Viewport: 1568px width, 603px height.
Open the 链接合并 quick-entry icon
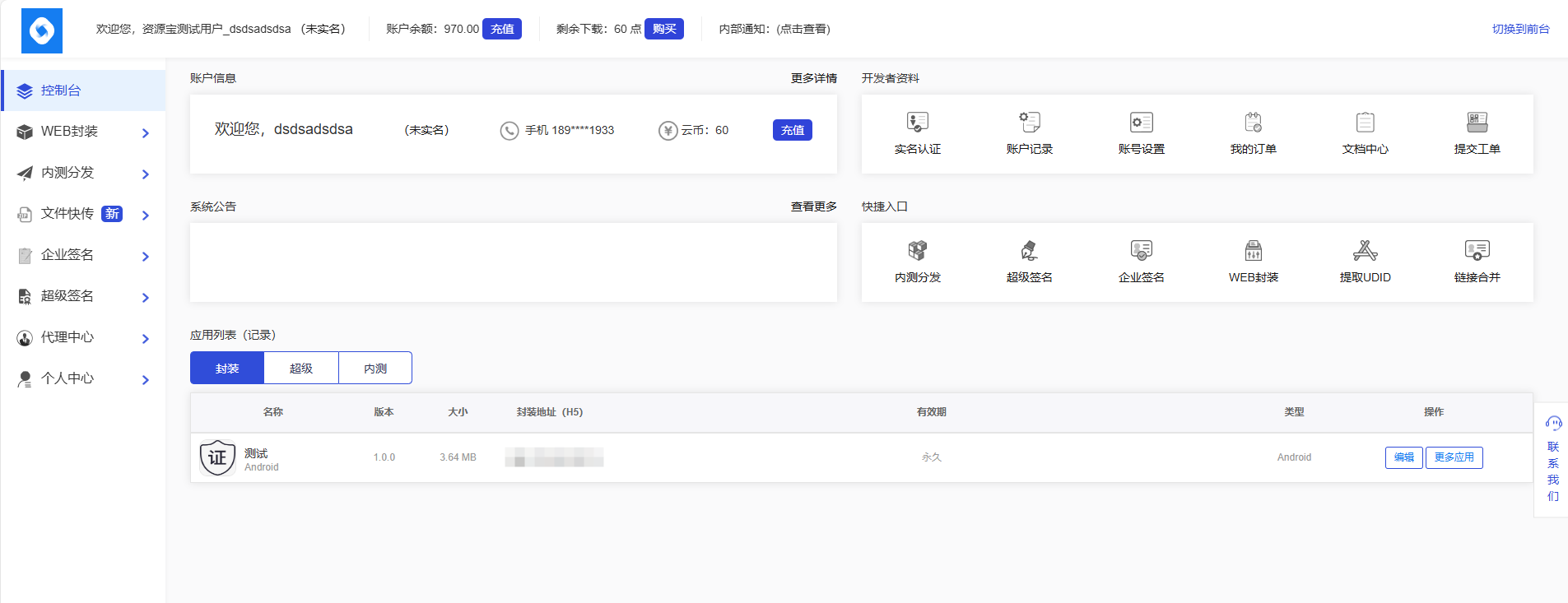pos(1477,250)
